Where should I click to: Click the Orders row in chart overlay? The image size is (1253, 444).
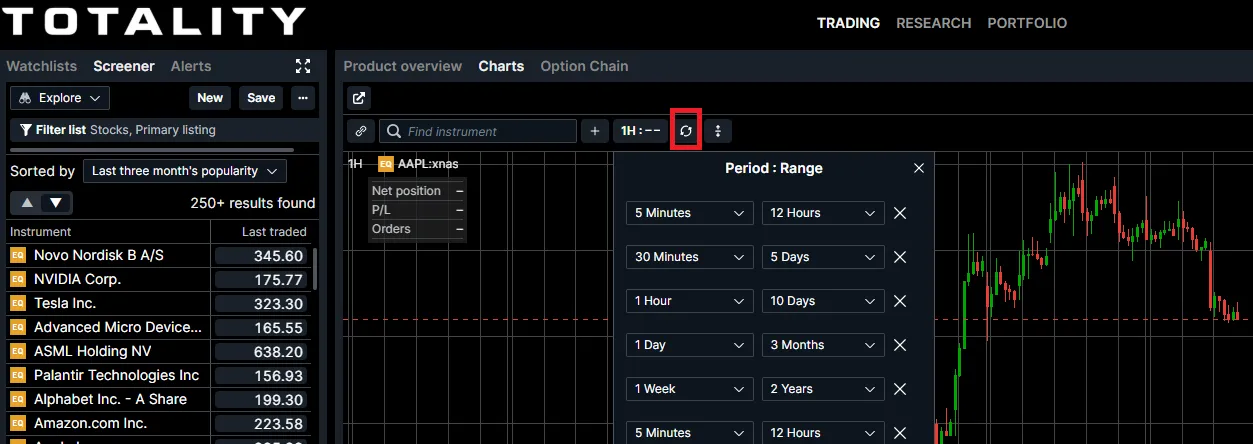tap(417, 229)
